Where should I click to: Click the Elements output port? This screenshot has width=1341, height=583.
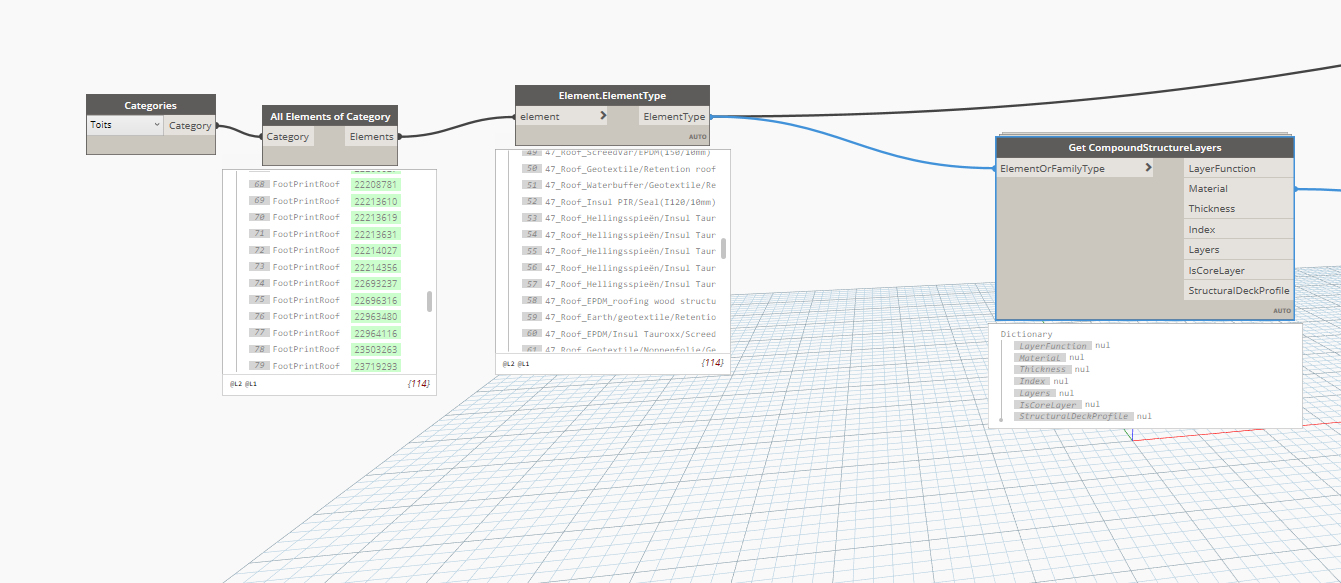click(372, 137)
